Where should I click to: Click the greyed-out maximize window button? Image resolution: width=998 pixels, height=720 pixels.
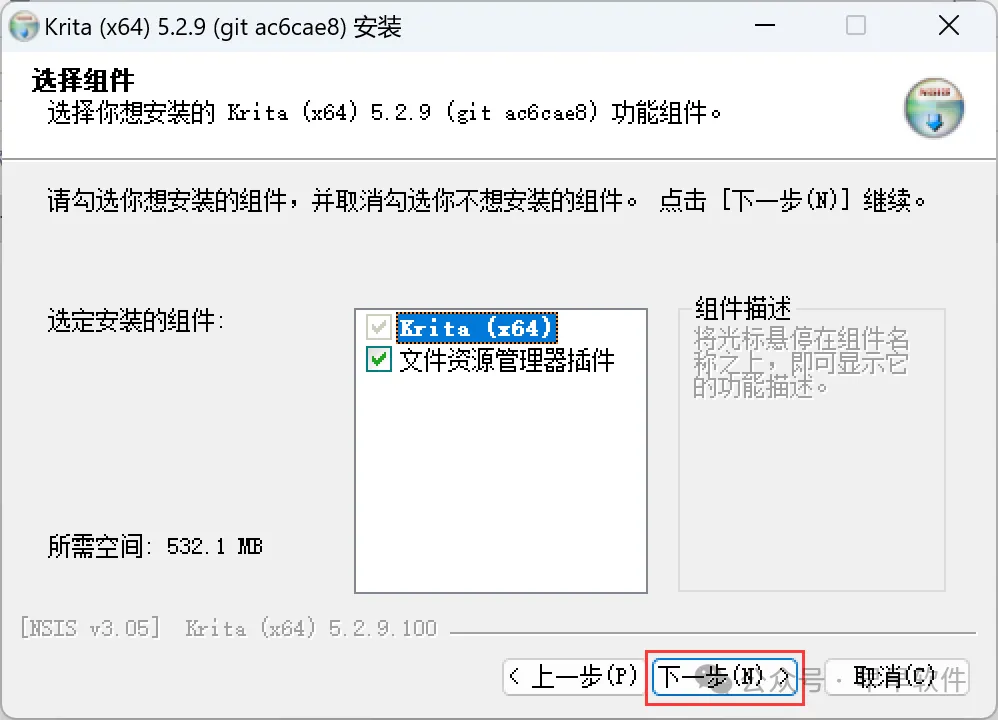coord(855,25)
